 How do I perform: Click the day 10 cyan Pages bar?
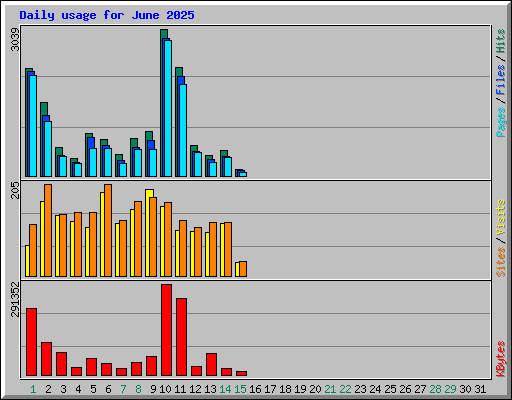168,108
